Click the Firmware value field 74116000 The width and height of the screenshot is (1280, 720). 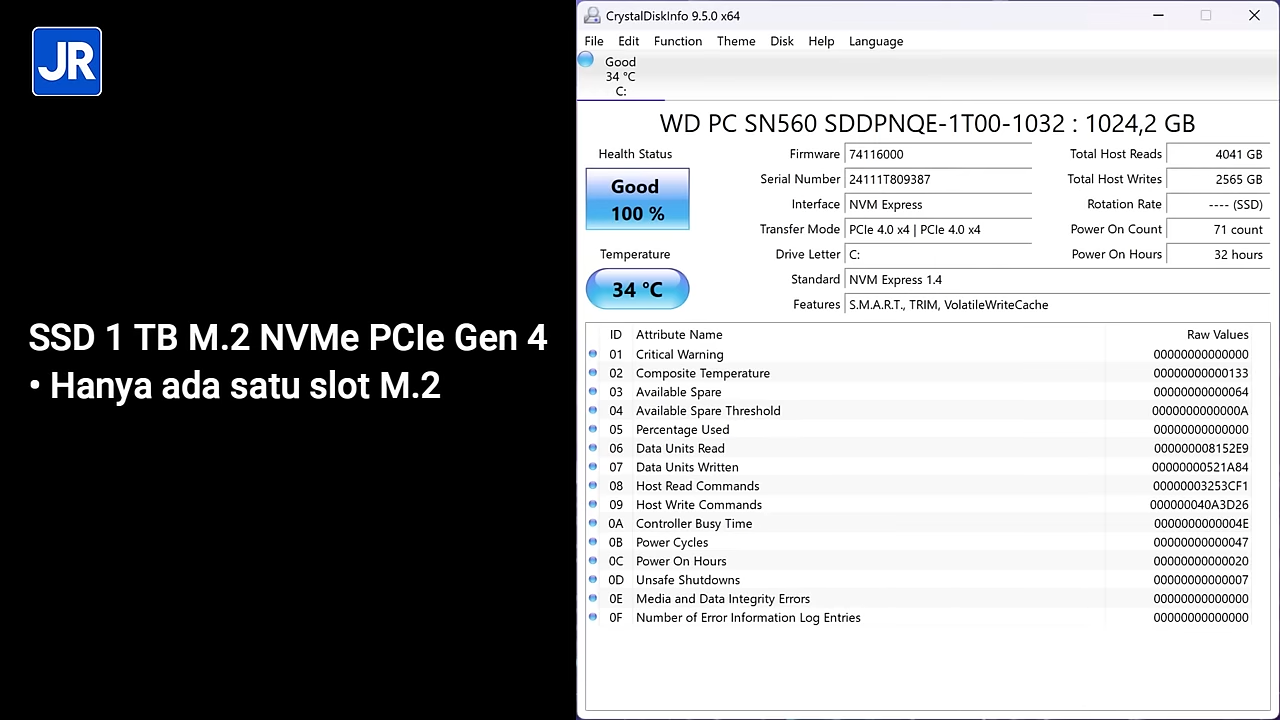[x=938, y=155]
